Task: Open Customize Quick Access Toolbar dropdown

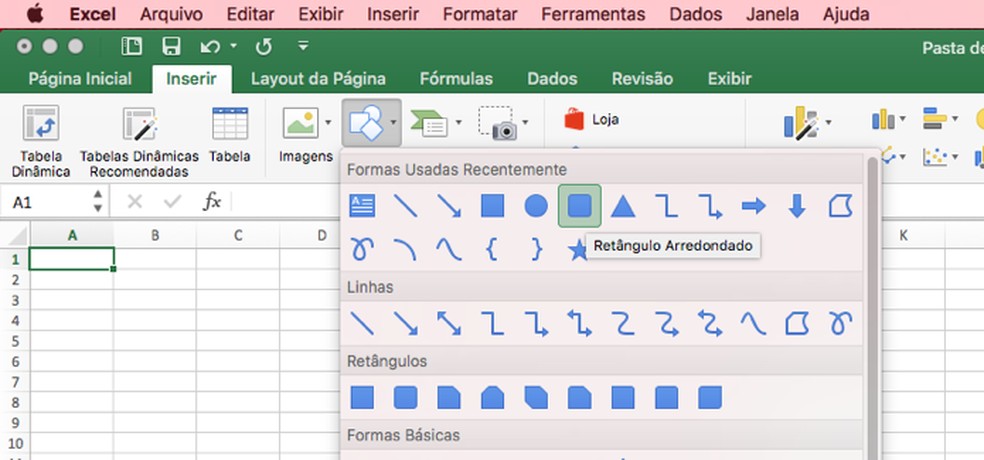Action: click(x=303, y=46)
